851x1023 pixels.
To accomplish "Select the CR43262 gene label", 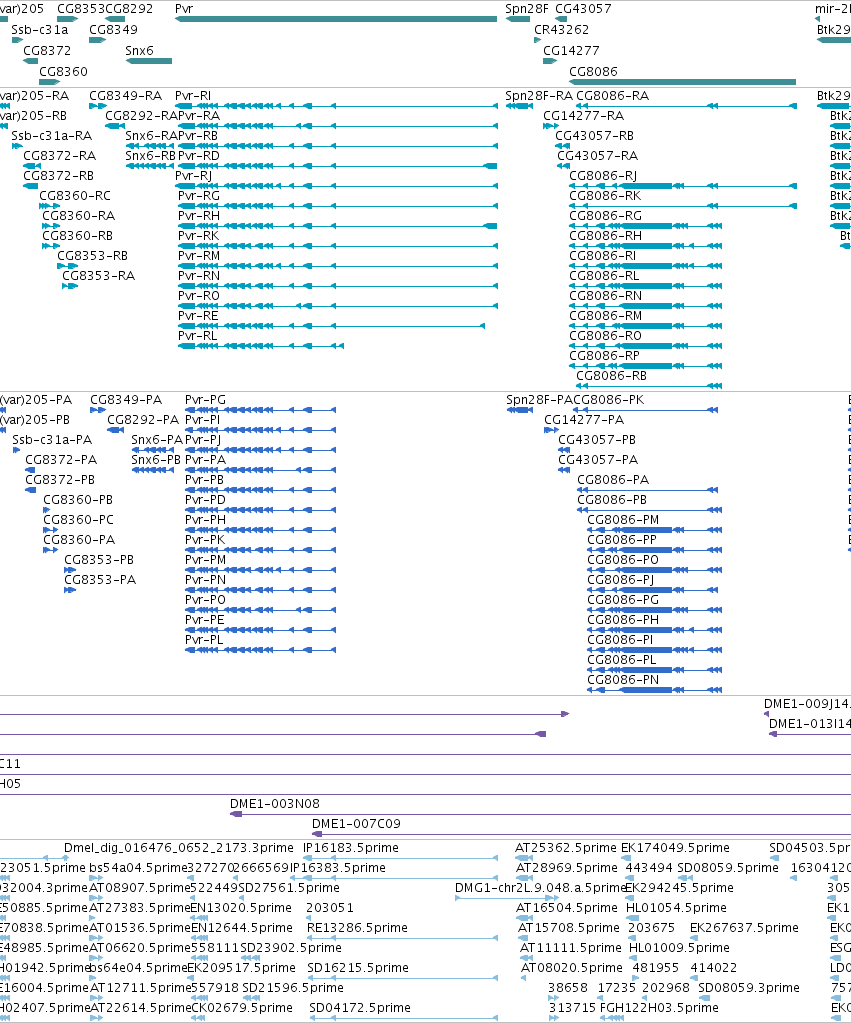I will pos(561,29).
